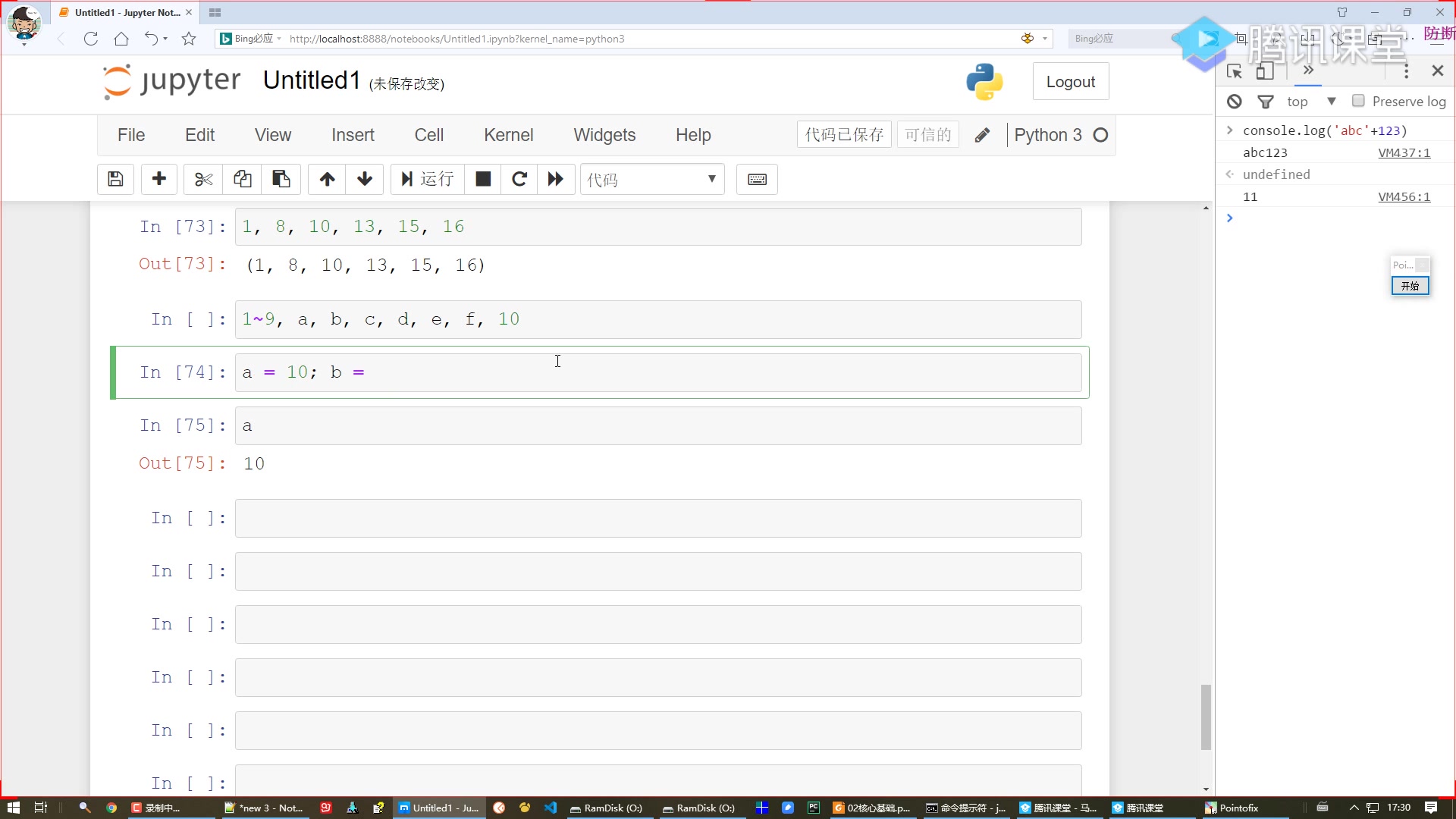Viewport: 1456px width, 819px height.
Task: Open the command palette keyboard icon
Action: [x=757, y=179]
